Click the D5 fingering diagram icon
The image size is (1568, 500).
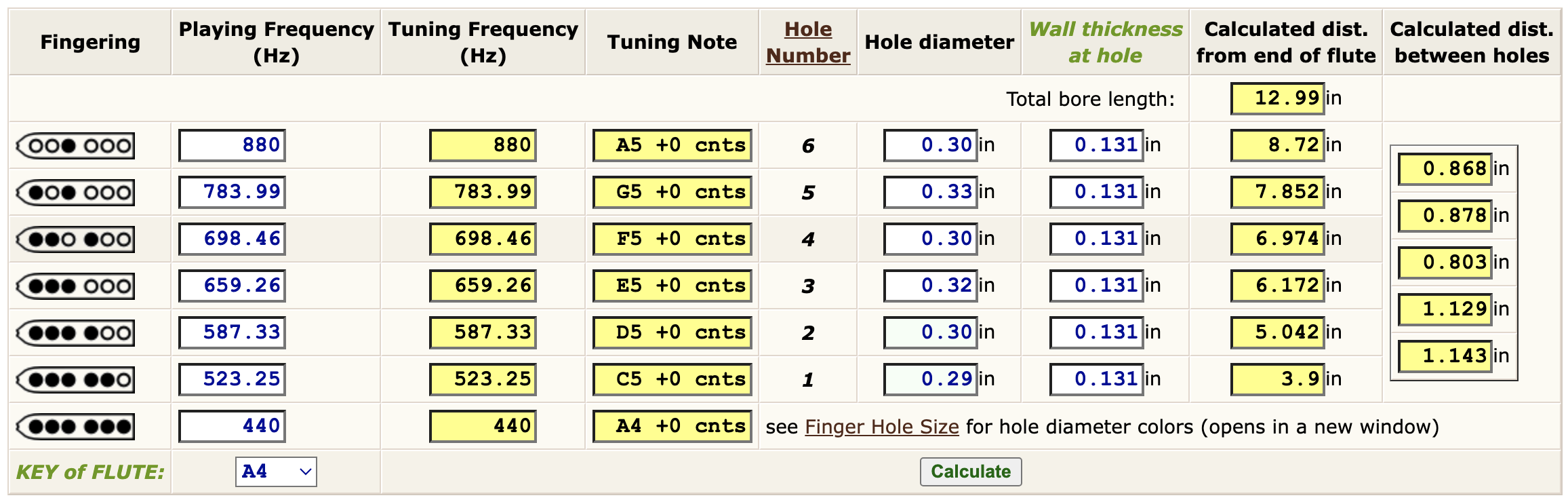click(75, 333)
